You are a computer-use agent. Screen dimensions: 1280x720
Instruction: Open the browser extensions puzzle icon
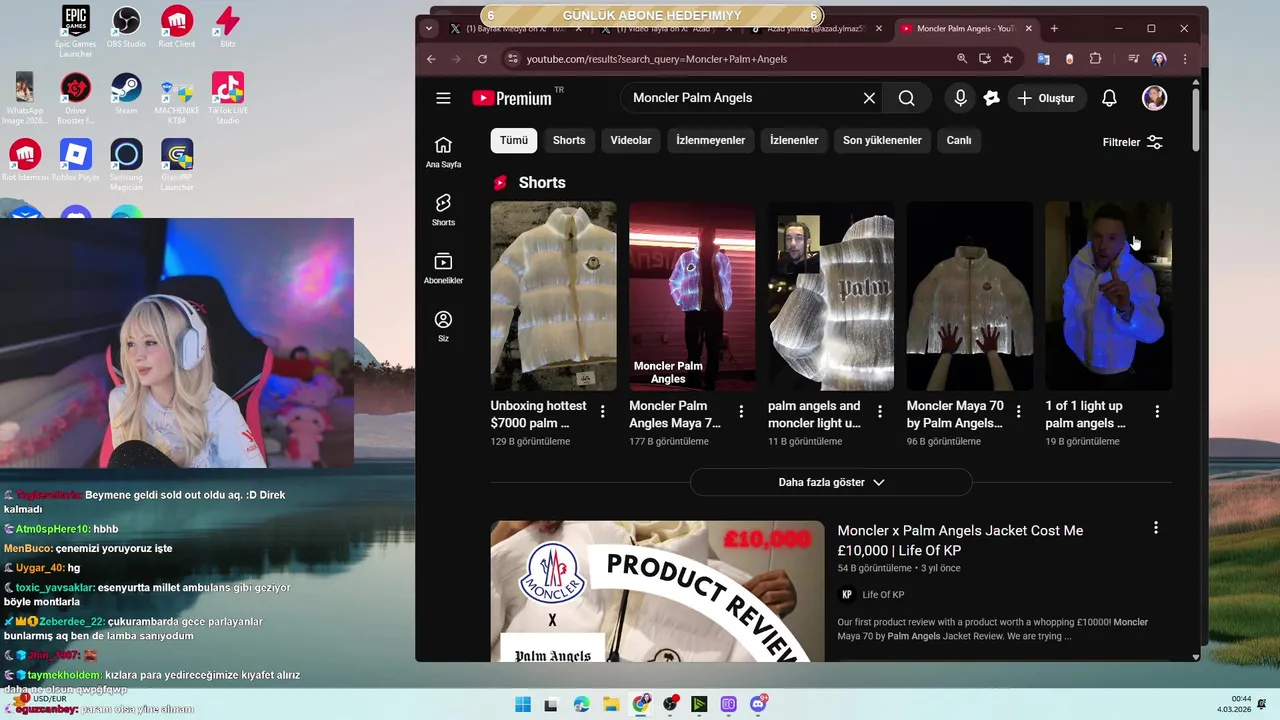pos(1095,59)
